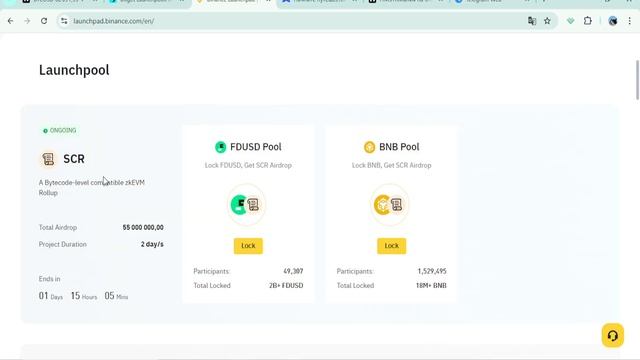Click FDUSD Pool total locked 2B+ FDUSD
The height and width of the screenshot is (360, 640).
click(x=286, y=285)
